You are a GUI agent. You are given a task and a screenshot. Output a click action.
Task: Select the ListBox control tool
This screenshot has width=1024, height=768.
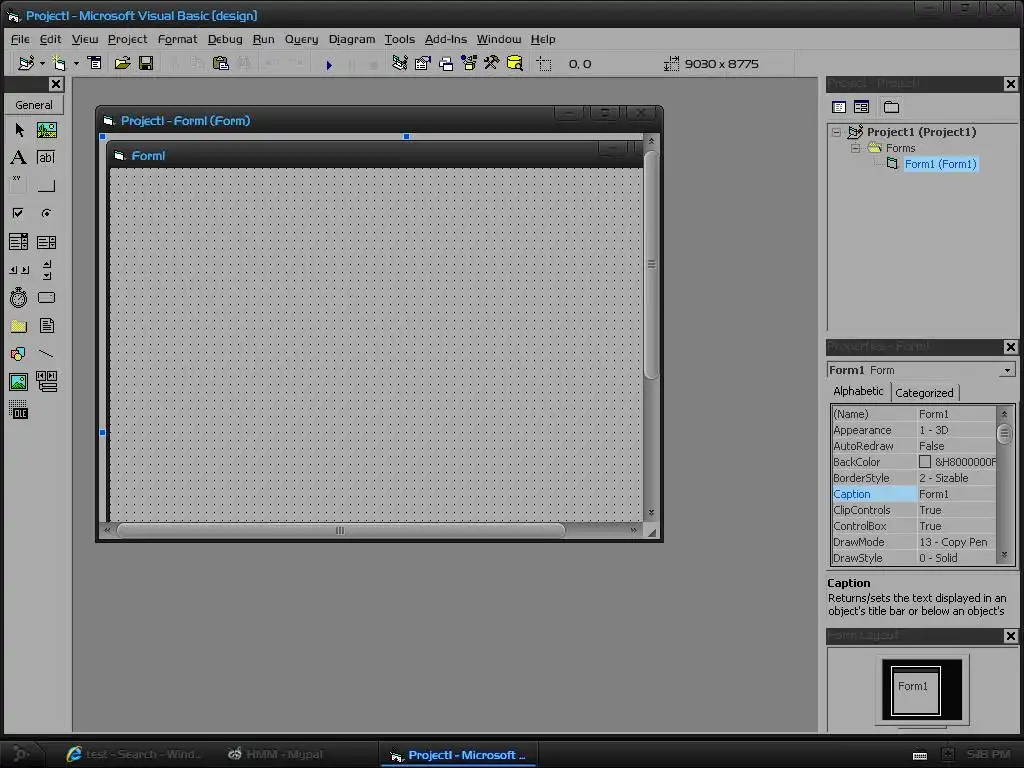tap(46, 242)
